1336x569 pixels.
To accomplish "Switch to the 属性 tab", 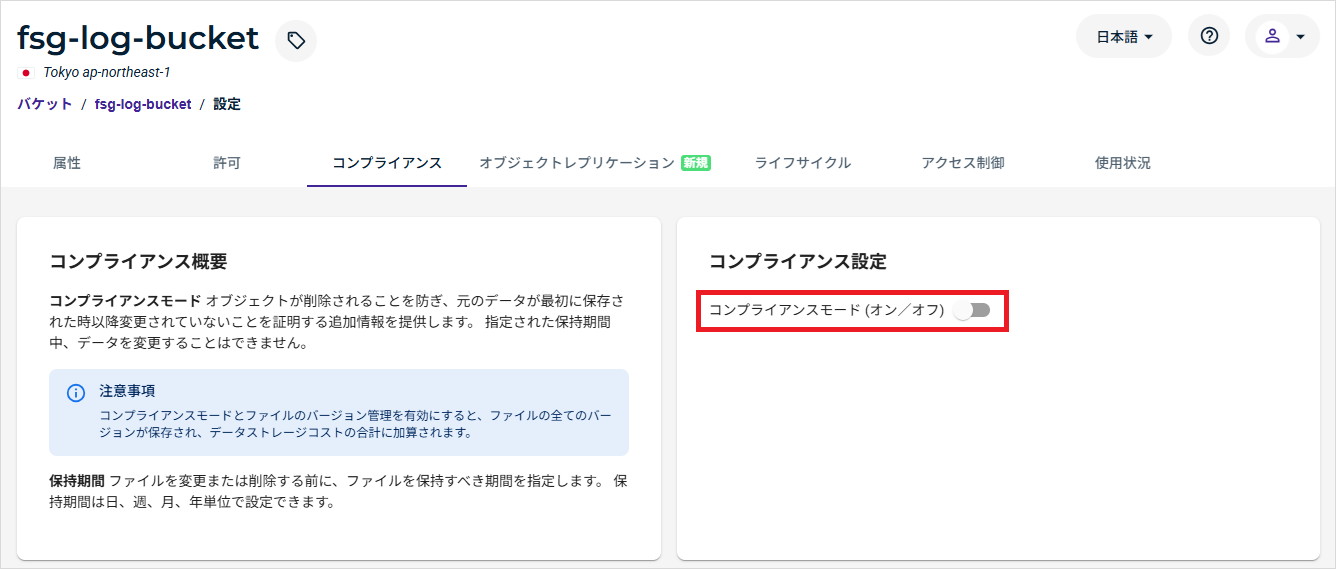I will point(67,163).
